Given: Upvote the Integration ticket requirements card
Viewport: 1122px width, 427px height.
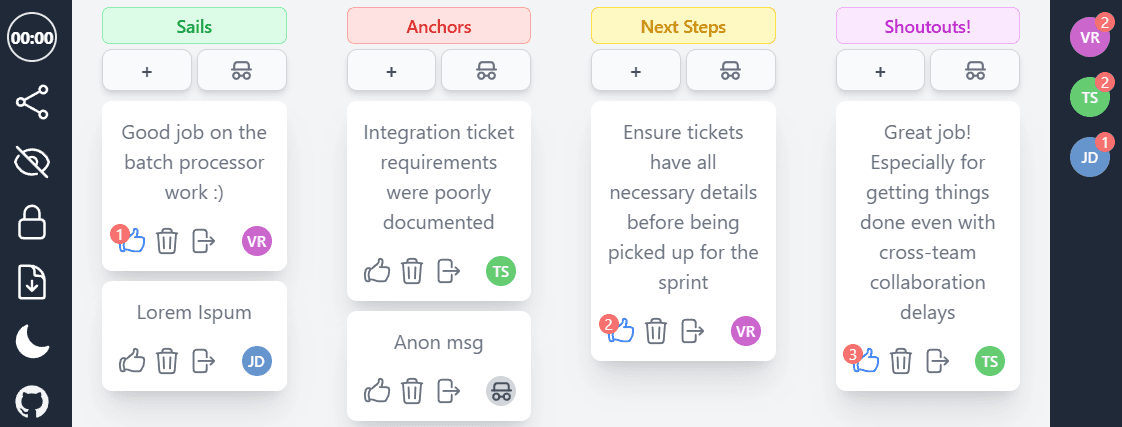Looking at the screenshot, I should click(x=377, y=271).
